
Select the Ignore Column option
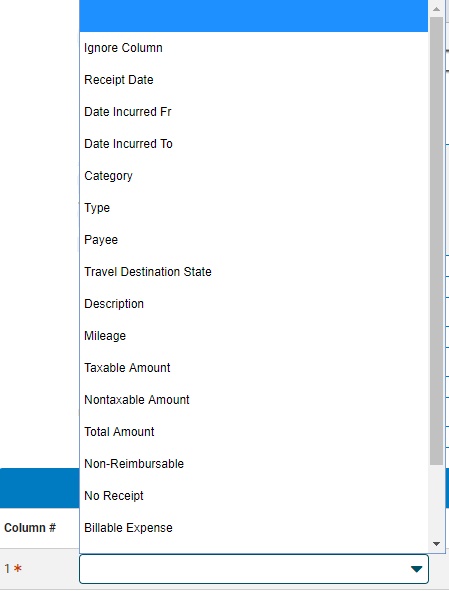pyautogui.click(x=254, y=48)
